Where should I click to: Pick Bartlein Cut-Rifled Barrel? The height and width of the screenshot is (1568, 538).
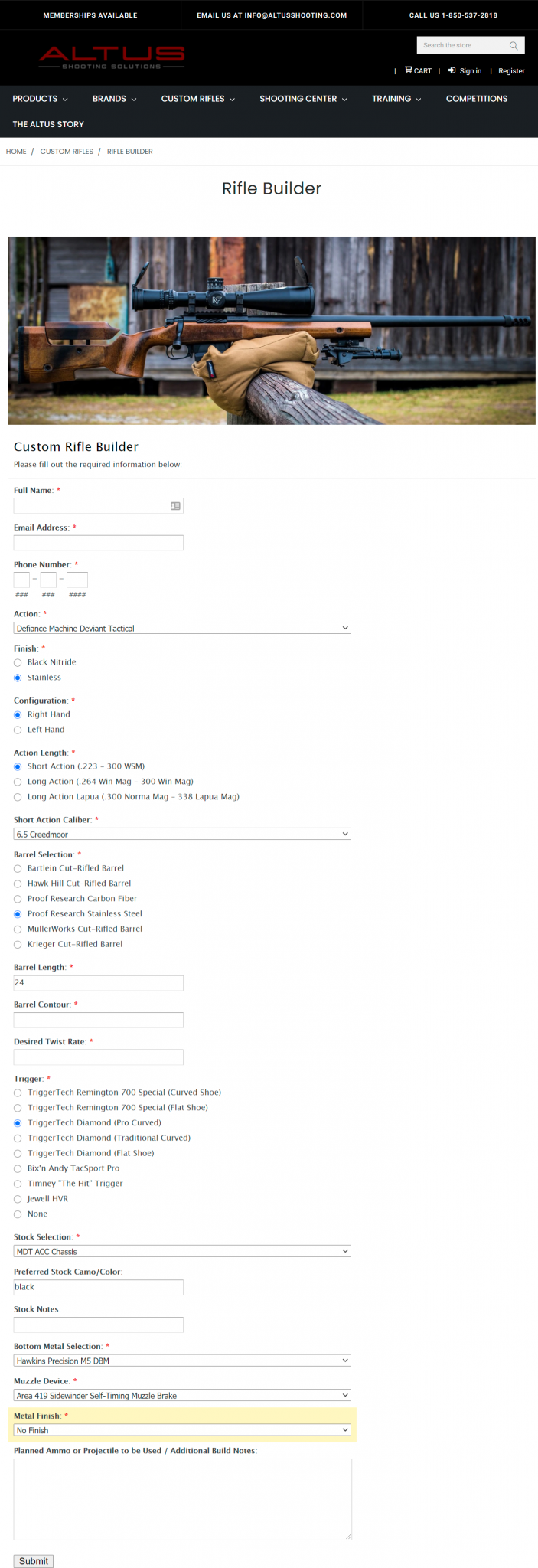tap(18, 869)
